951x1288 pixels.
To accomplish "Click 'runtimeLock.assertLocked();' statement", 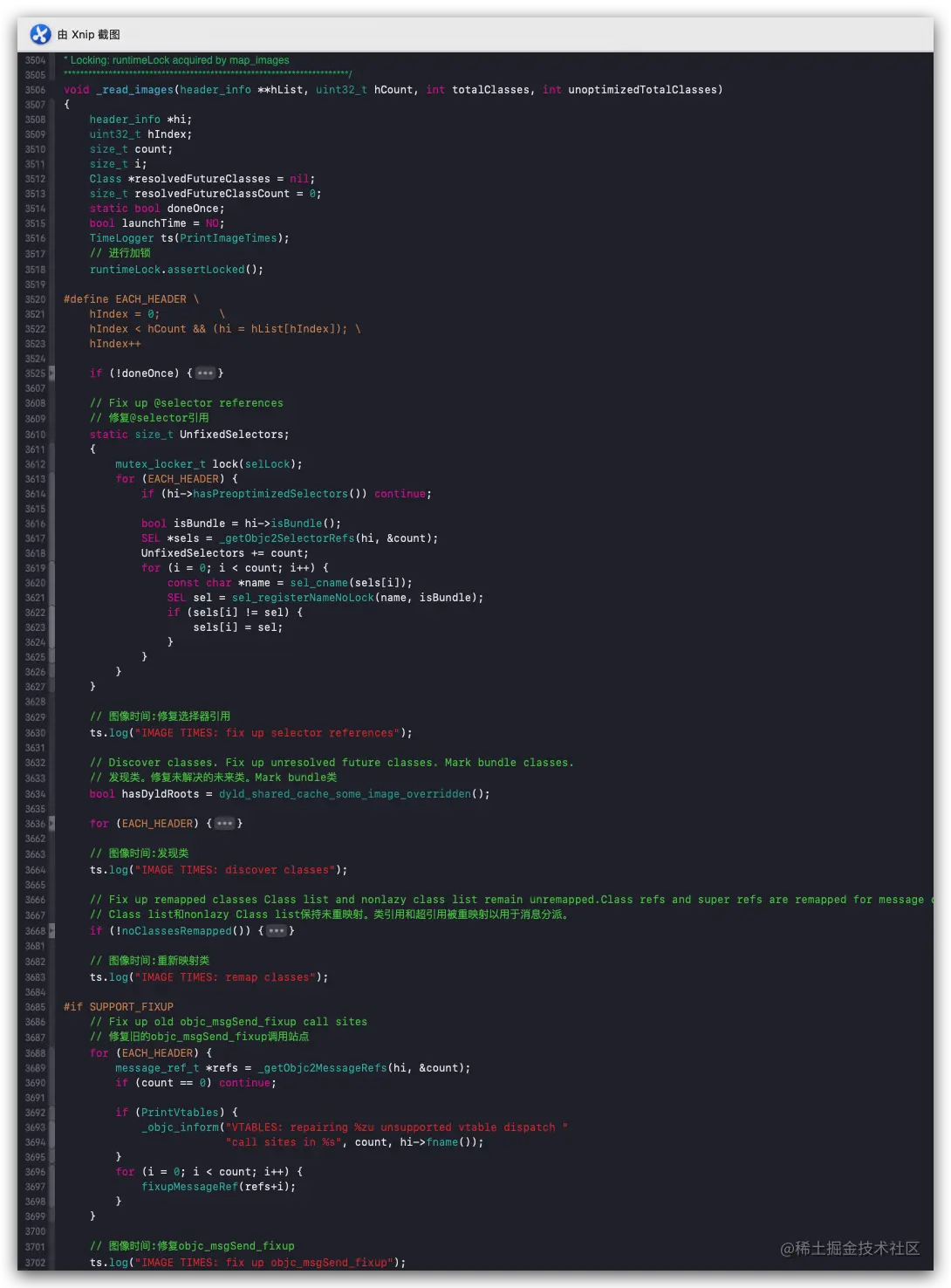I will click(176, 270).
